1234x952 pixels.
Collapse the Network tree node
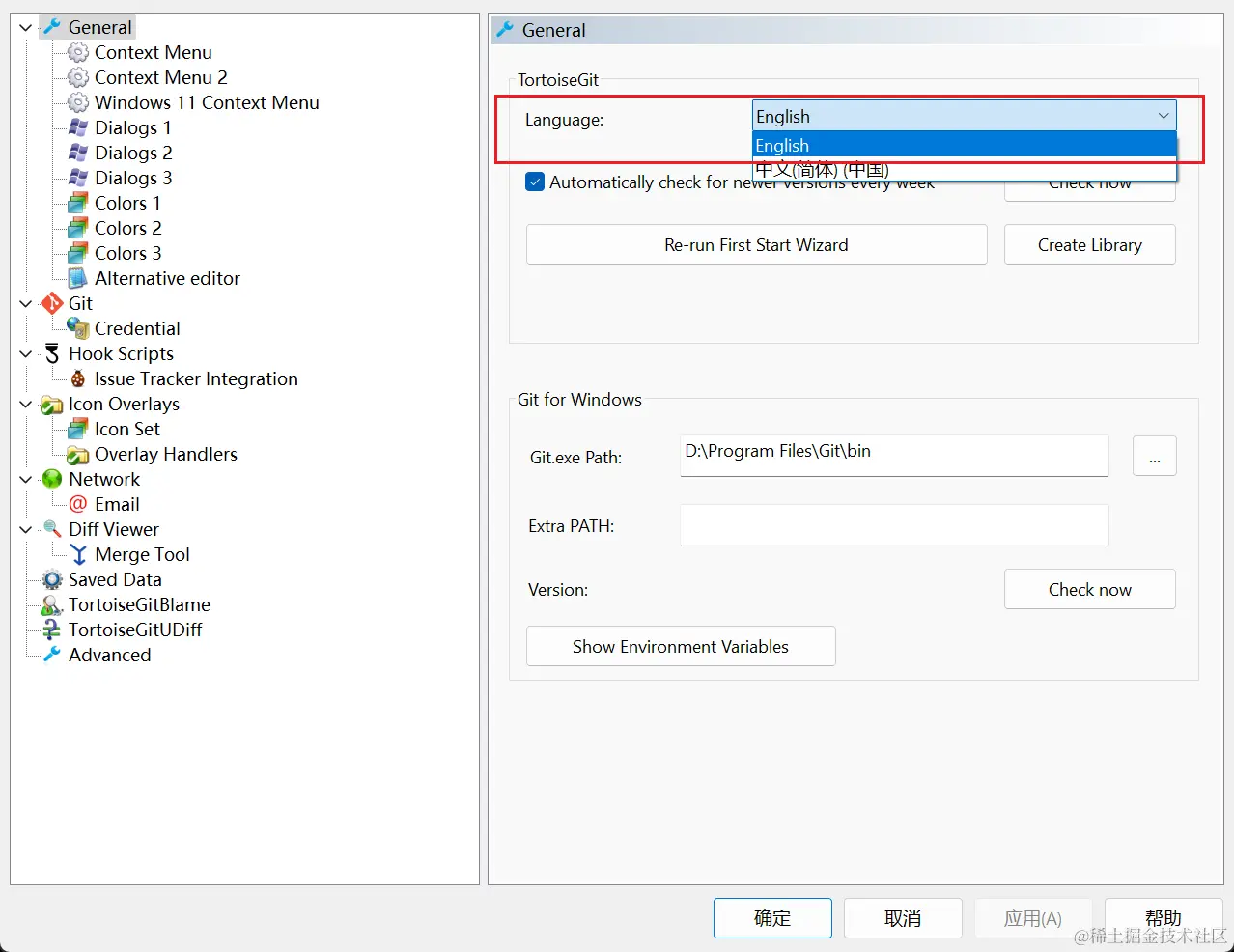26,479
